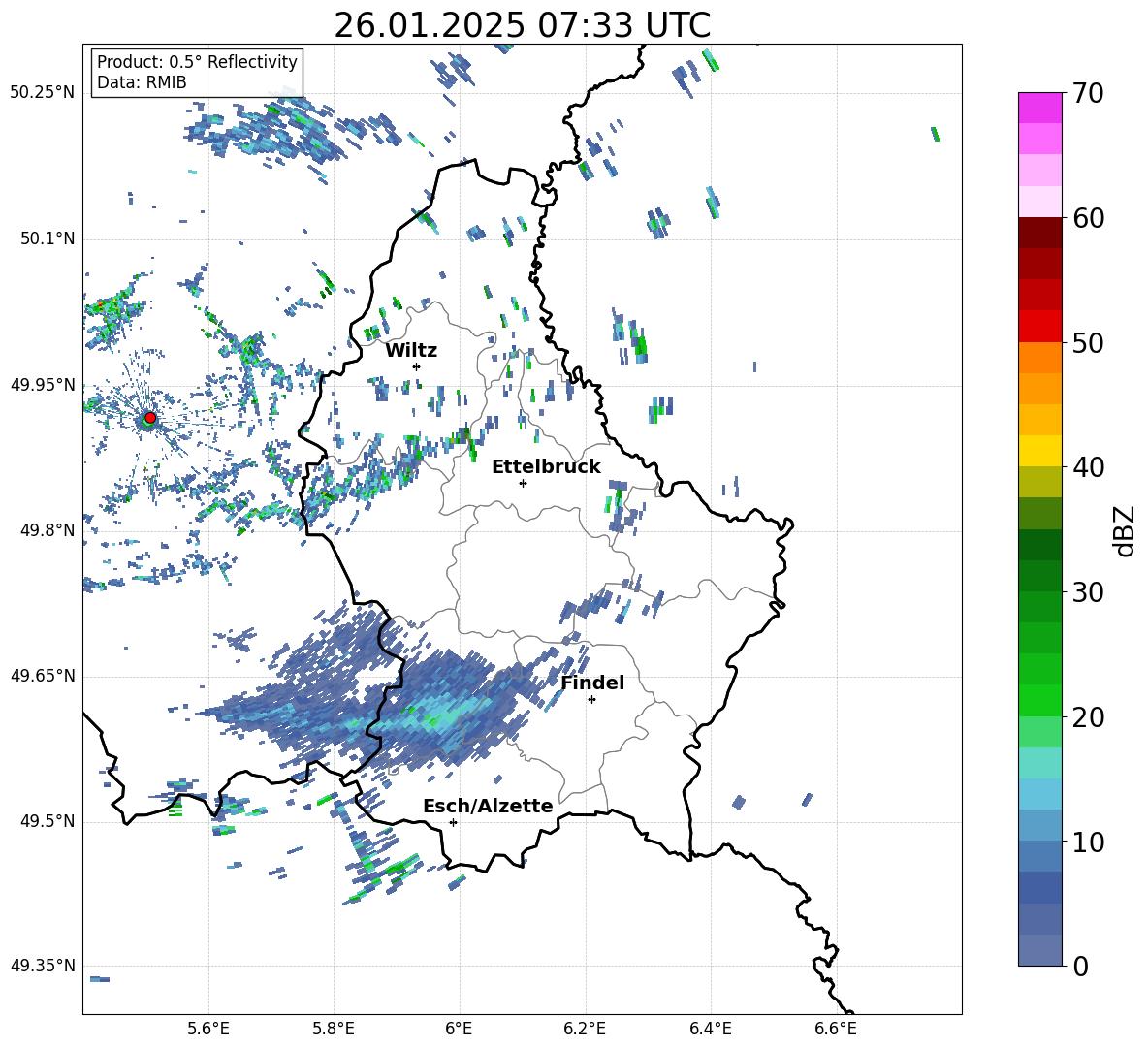Click the 50.25°N latitude label
Viewport: 1148px width, 1048px height.
pyautogui.click(x=43, y=93)
